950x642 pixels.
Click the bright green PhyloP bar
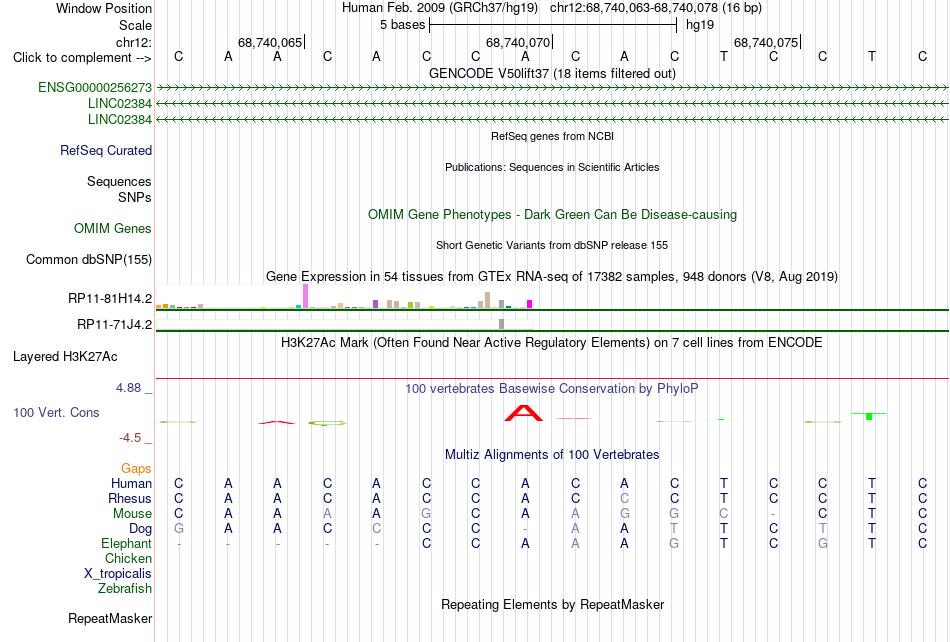[x=869, y=416]
